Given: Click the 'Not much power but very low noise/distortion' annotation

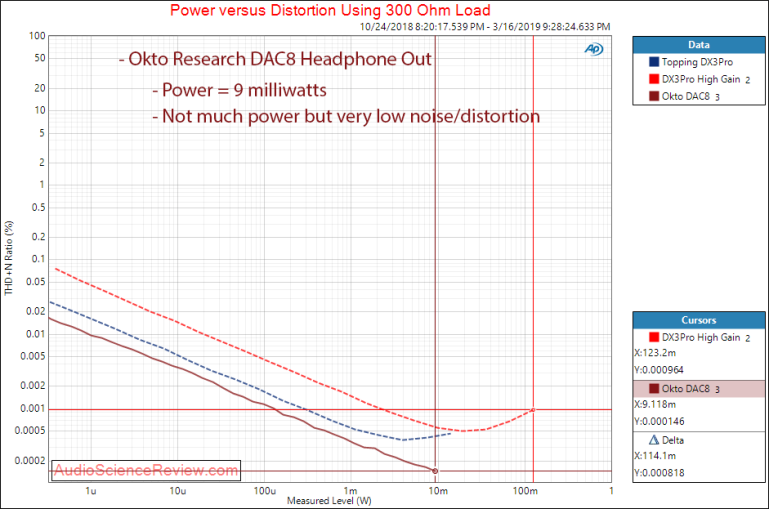Looking at the screenshot, I should pos(346,116).
